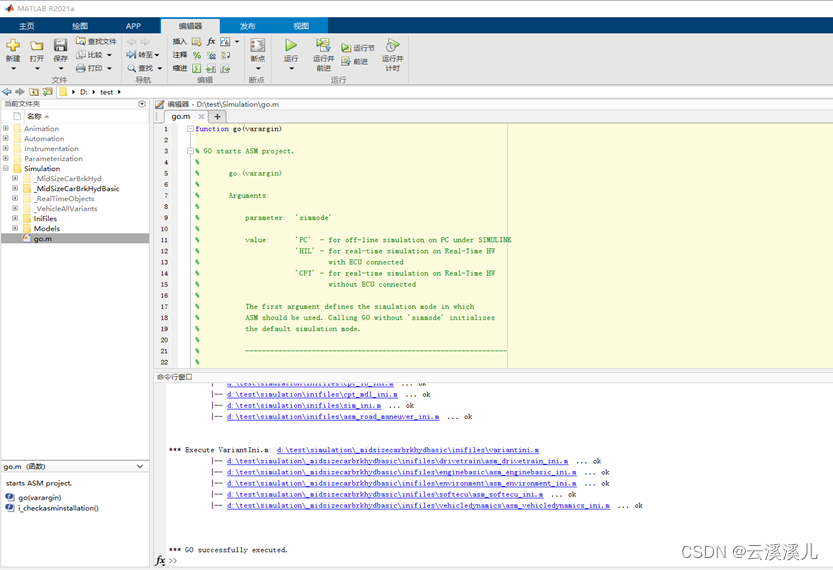Image resolution: width=833 pixels, height=570 pixels.
Task: Click the wrap comments icon
Action: point(225,55)
